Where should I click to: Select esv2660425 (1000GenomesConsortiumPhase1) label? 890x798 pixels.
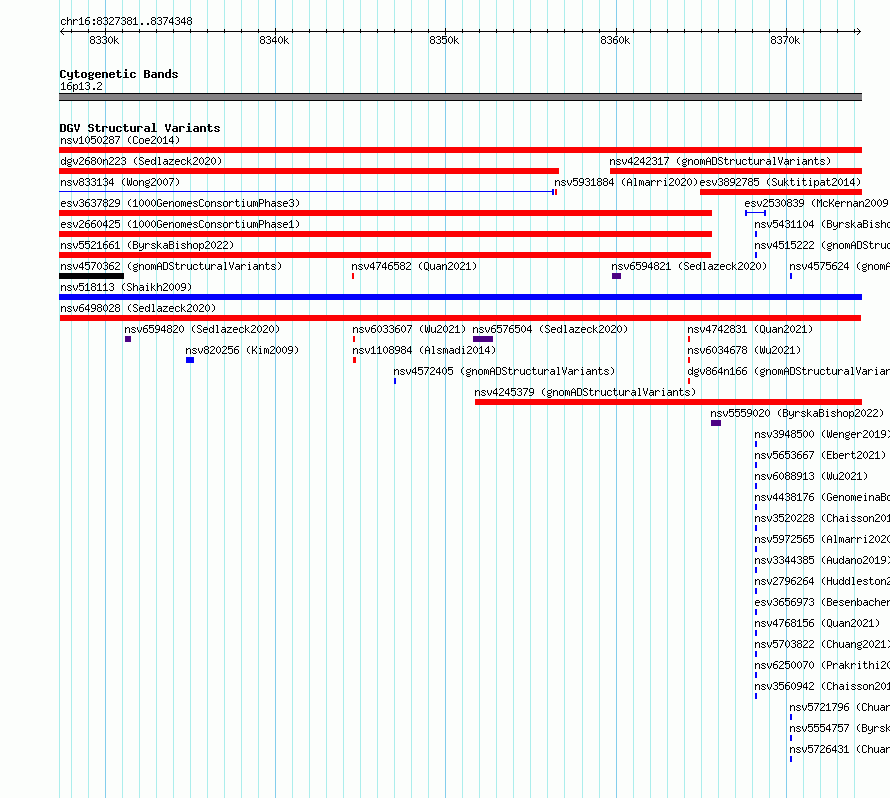180,224
